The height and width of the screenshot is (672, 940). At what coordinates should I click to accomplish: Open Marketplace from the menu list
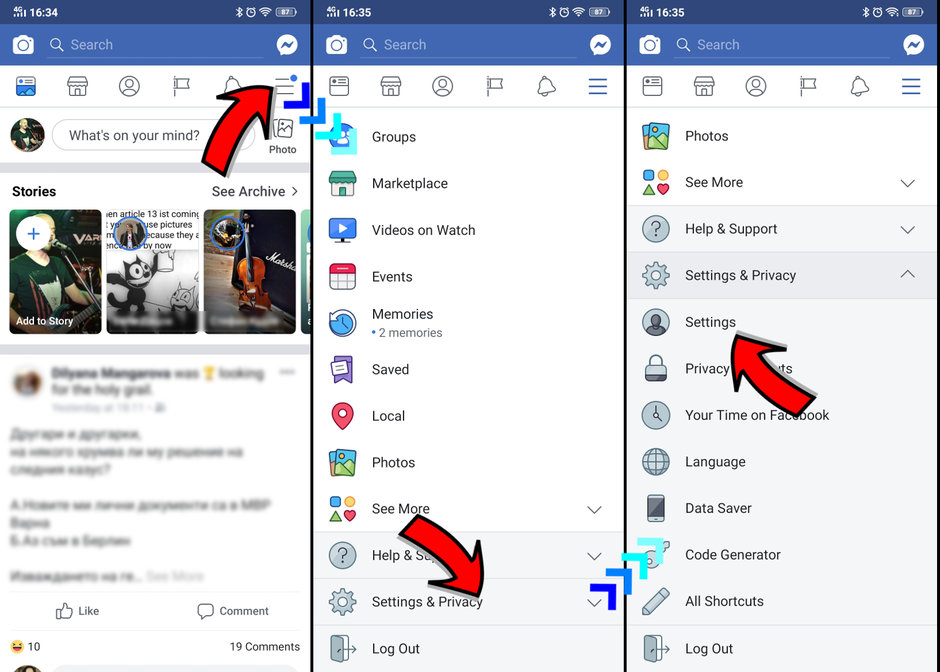pyautogui.click(x=469, y=183)
